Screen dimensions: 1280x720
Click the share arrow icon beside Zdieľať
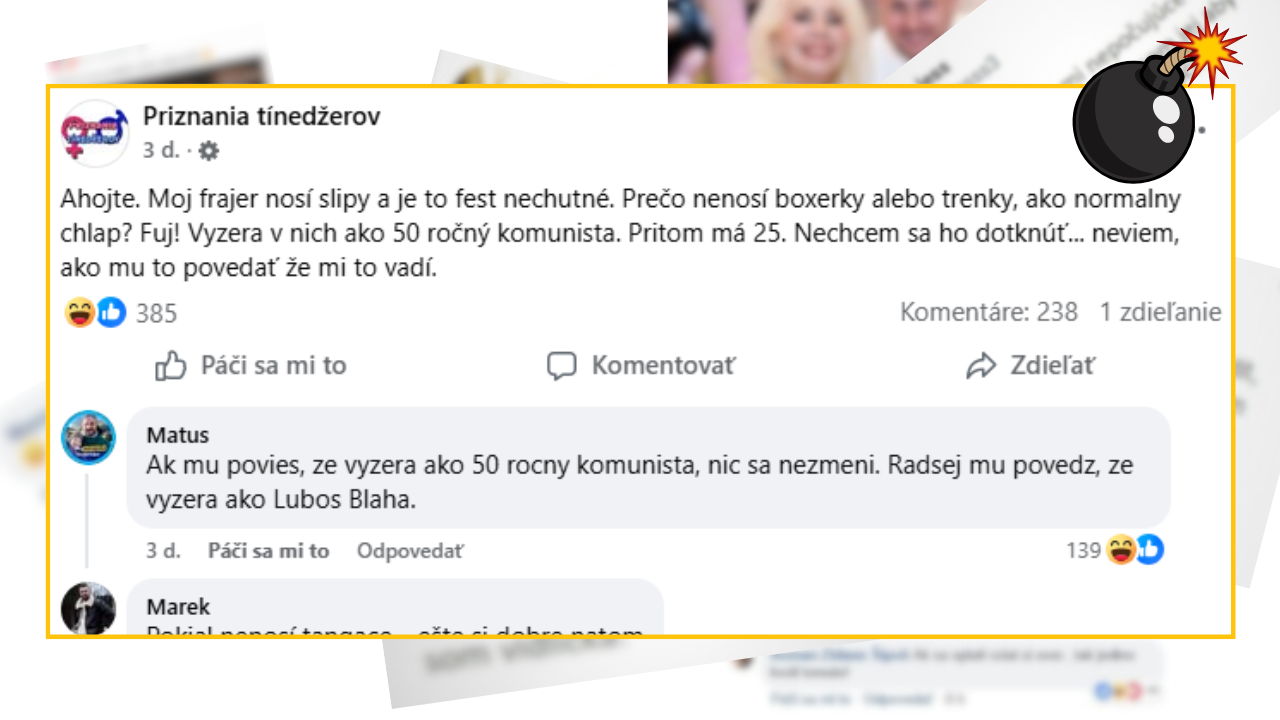click(981, 365)
